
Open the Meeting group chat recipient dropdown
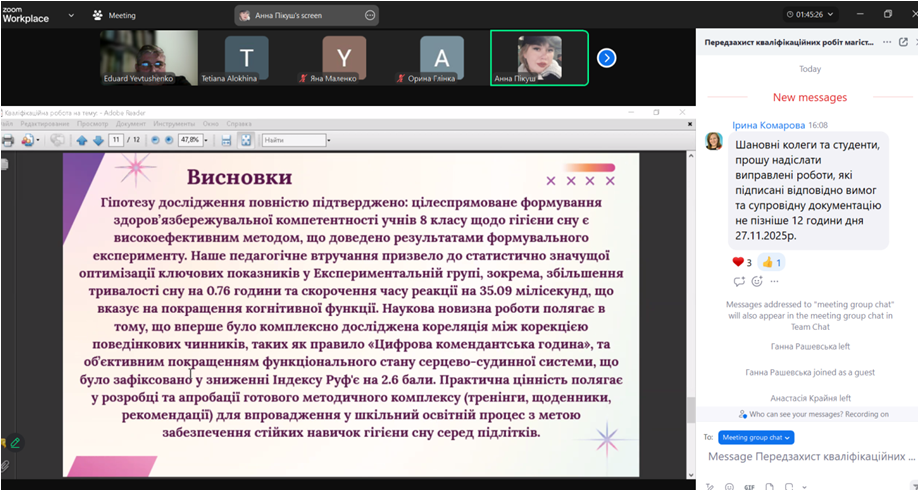(756, 438)
